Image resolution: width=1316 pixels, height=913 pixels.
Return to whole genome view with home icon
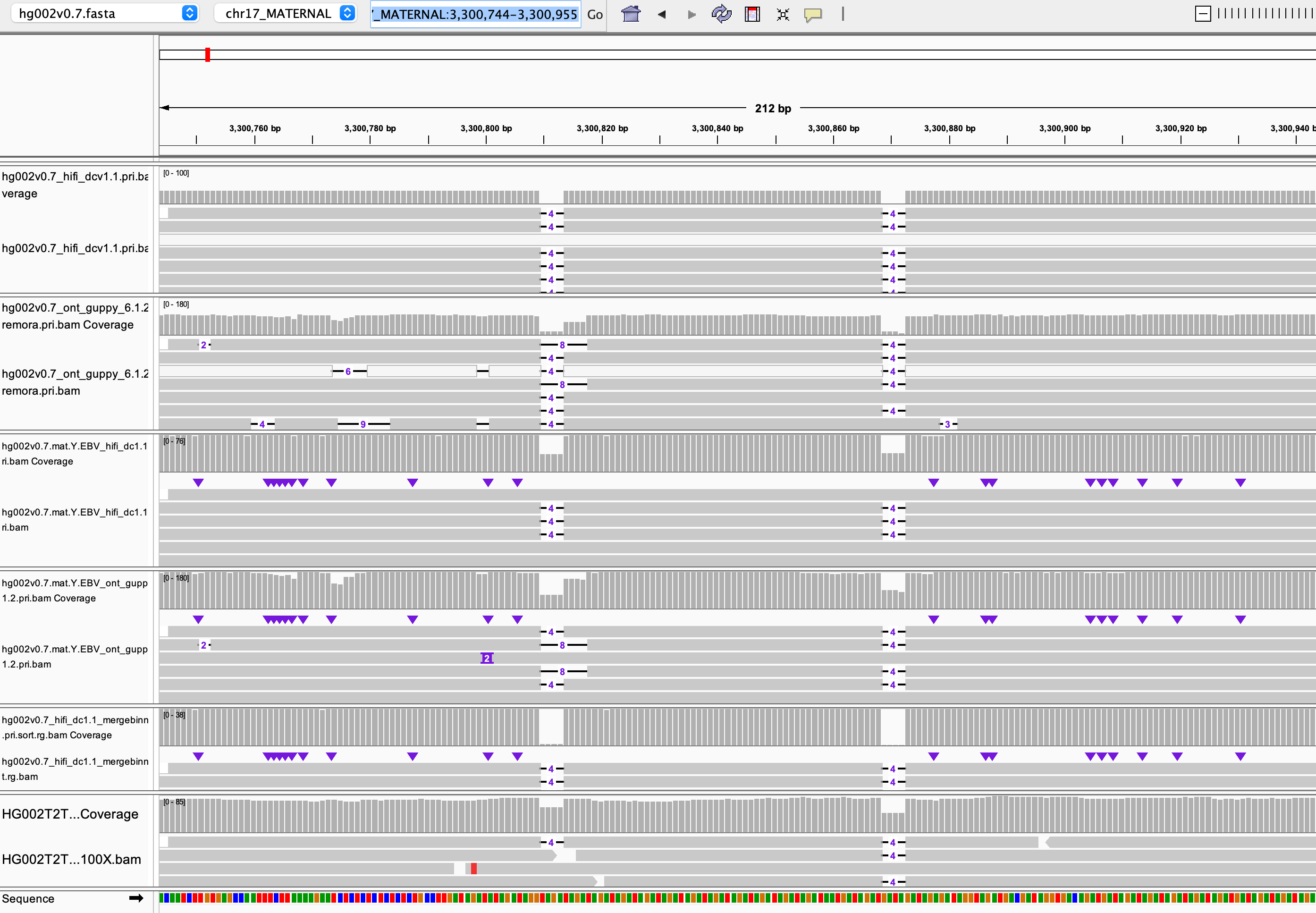click(x=630, y=14)
